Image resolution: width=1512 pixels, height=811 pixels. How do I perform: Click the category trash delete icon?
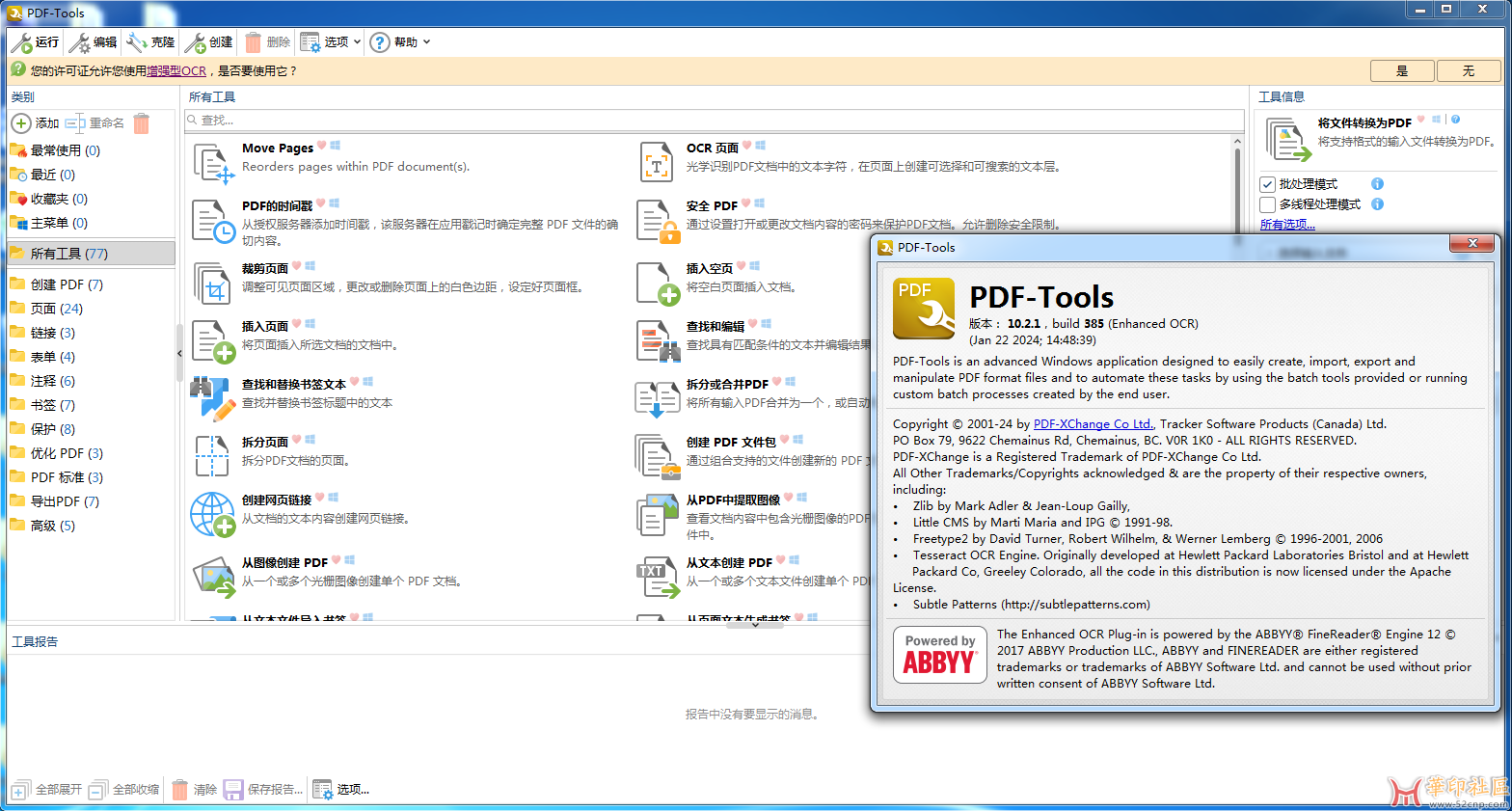(142, 123)
